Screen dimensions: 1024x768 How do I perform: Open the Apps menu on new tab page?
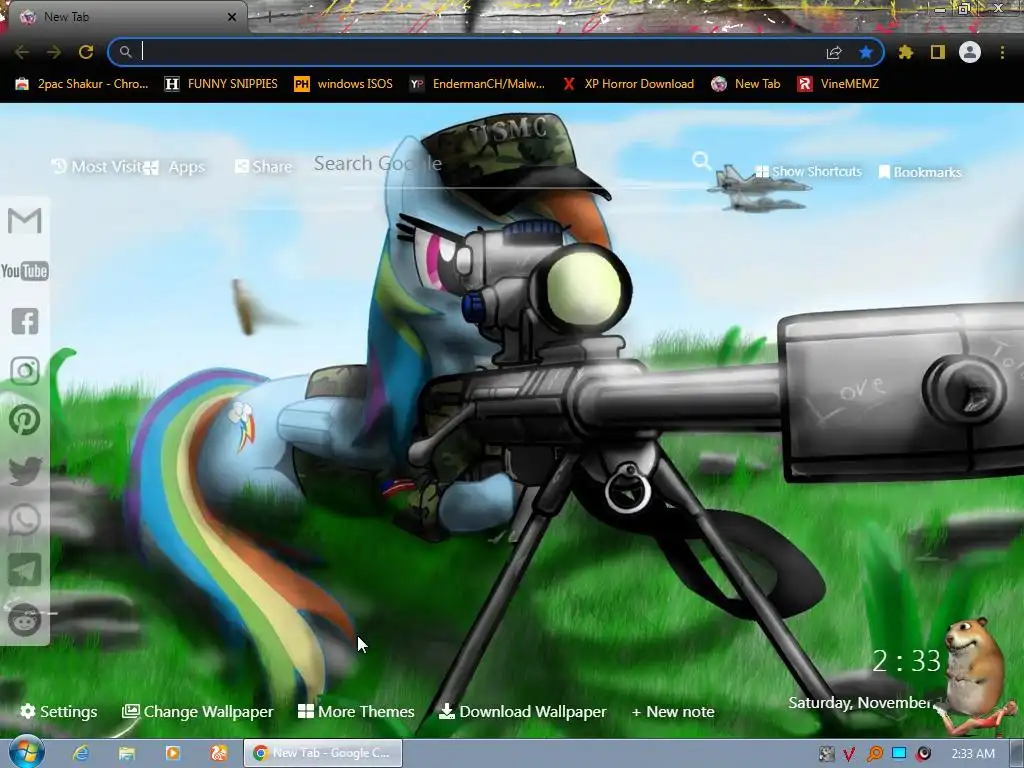point(174,167)
